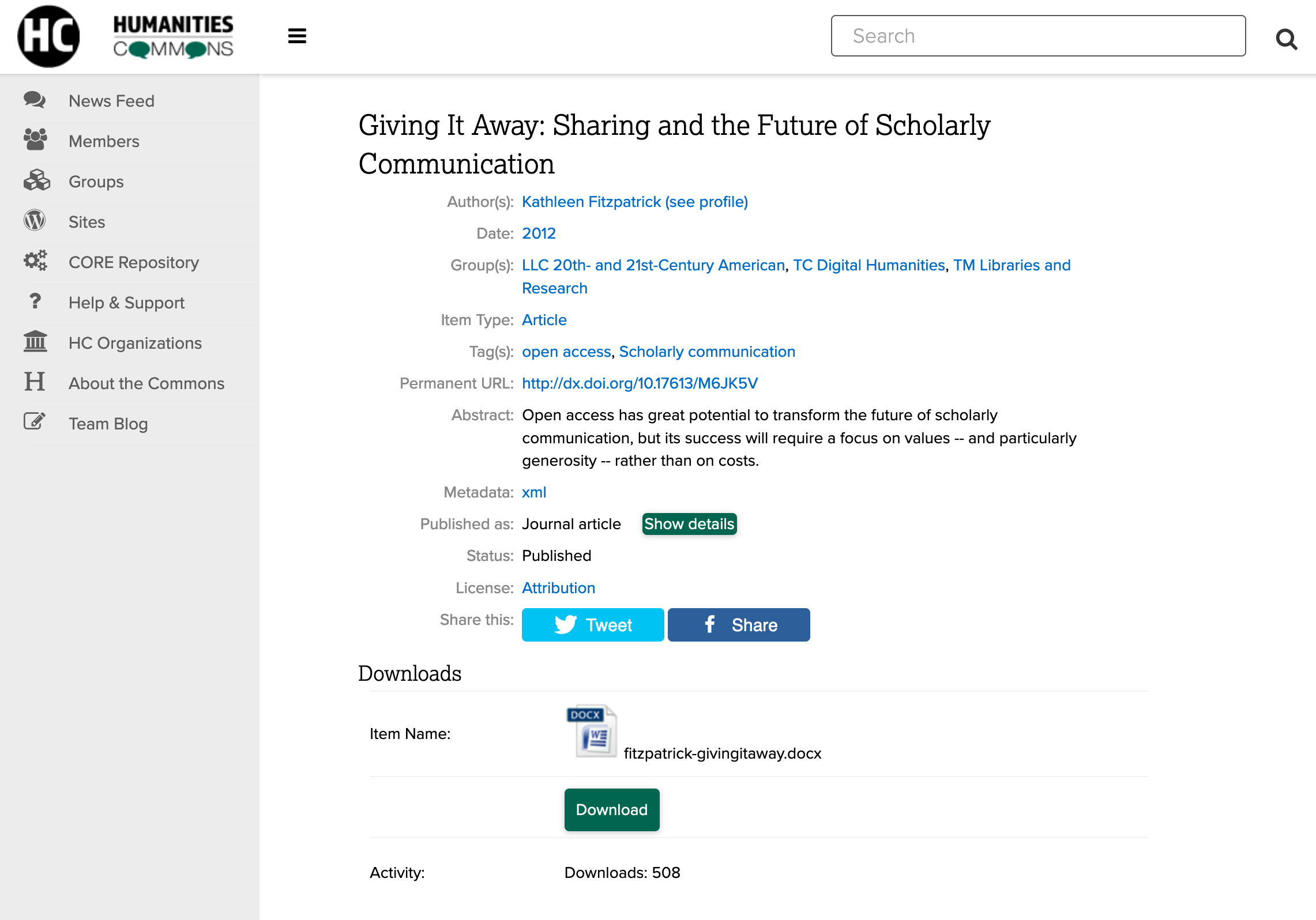Screen dimensions: 1316x920
Task: Open Kathleen Fitzpatrick's profile link
Action: (x=634, y=202)
